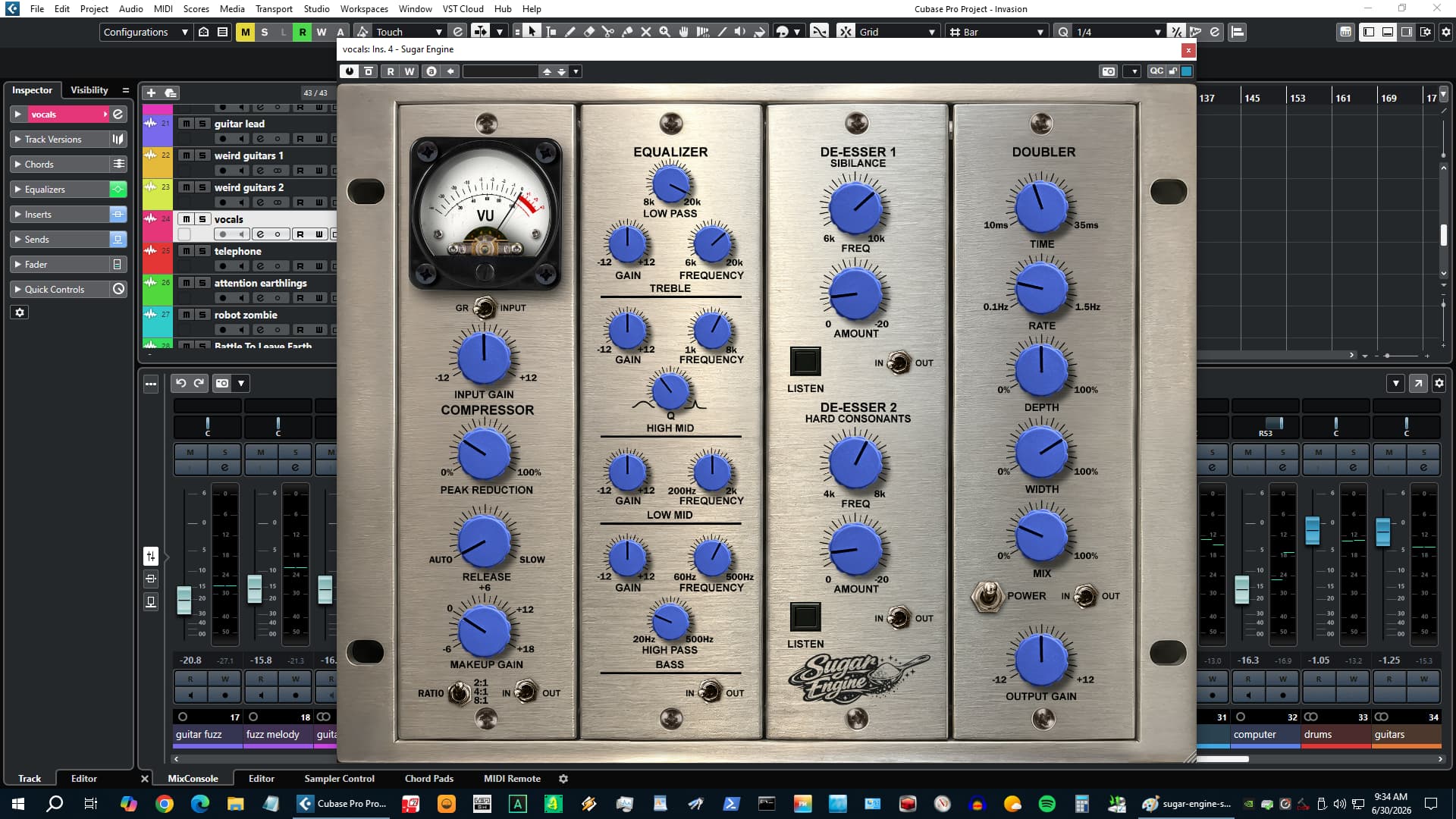The width and height of the screenshot is (1456, 819).
Task: Select the robot zombie track
Action: pos(246,315)
